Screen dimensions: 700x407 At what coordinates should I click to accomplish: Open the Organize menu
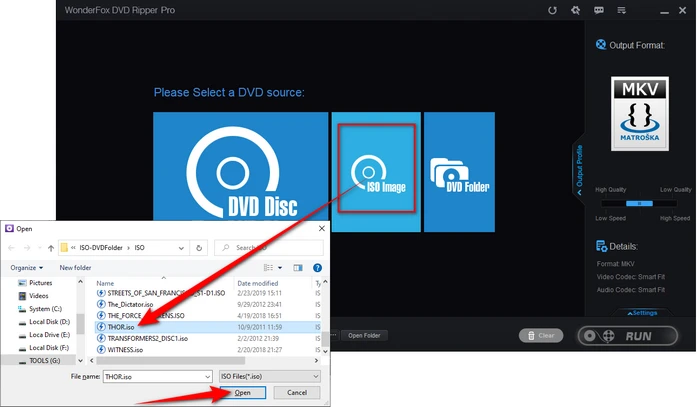[27, 268]
